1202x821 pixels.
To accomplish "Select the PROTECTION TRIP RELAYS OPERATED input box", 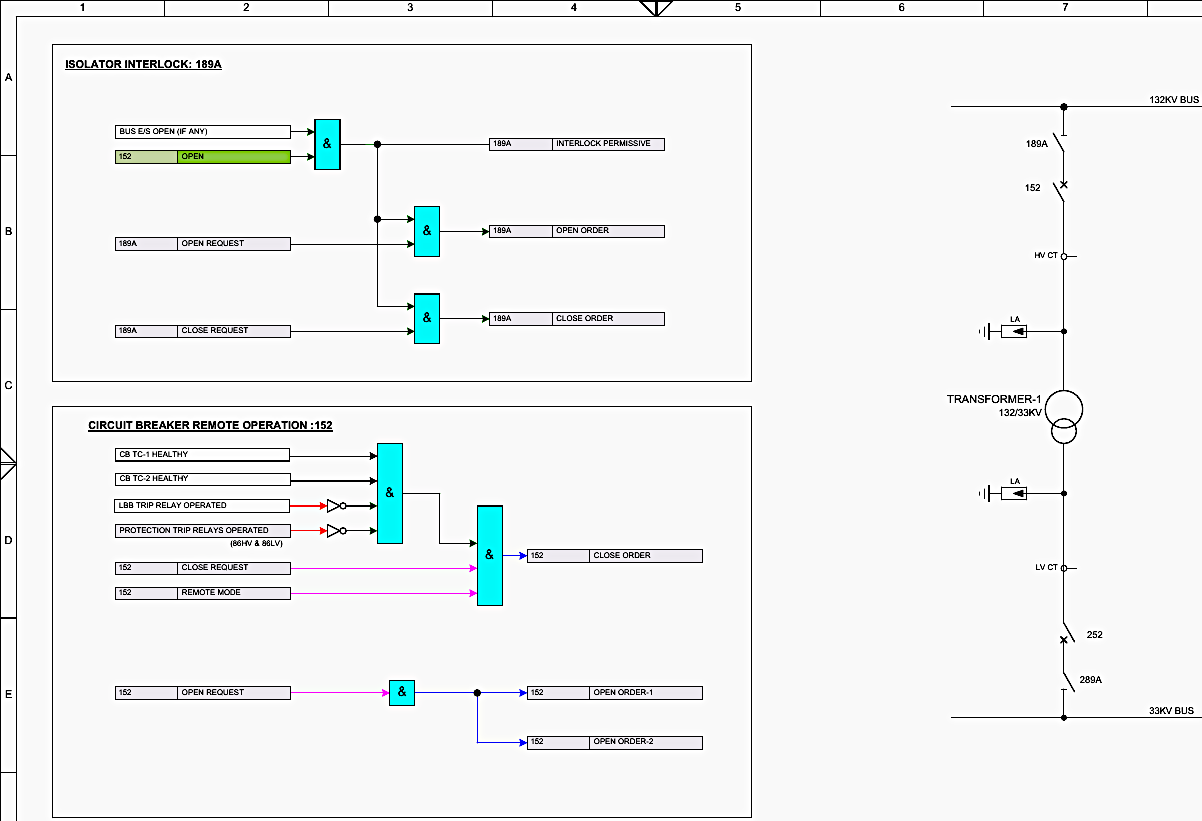I will click(x=203, y=531).
